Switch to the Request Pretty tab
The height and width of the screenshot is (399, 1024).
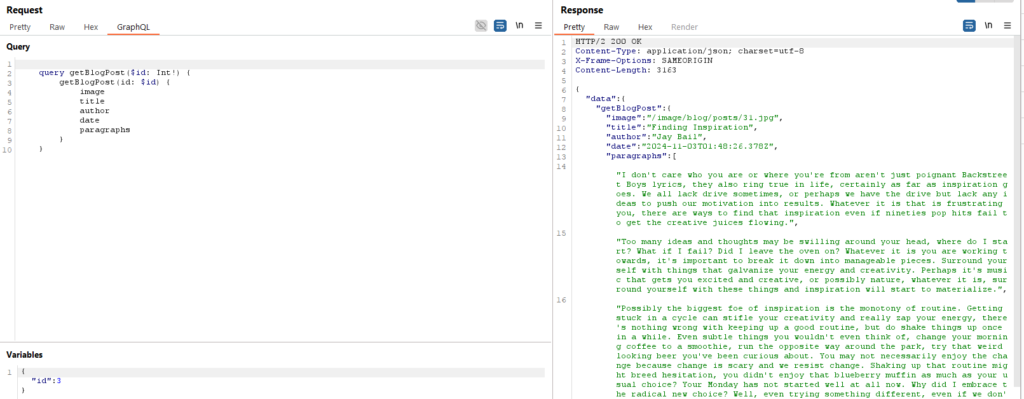[x=20, y=27]
